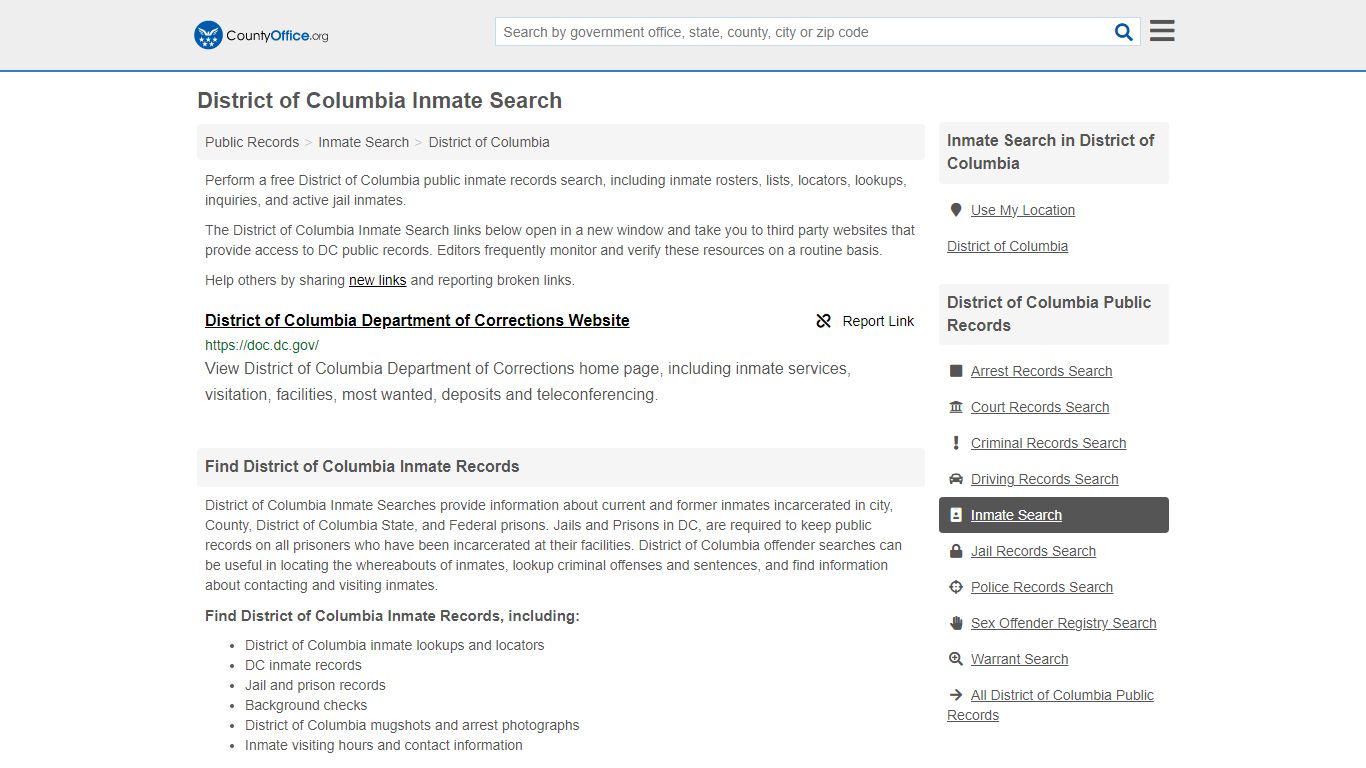Viewport: 1366px width, 768px height.
Task: Click 'Find District of Columbia Inmate Records' heading
Action: pyautogui.click(x=362, y=466)
